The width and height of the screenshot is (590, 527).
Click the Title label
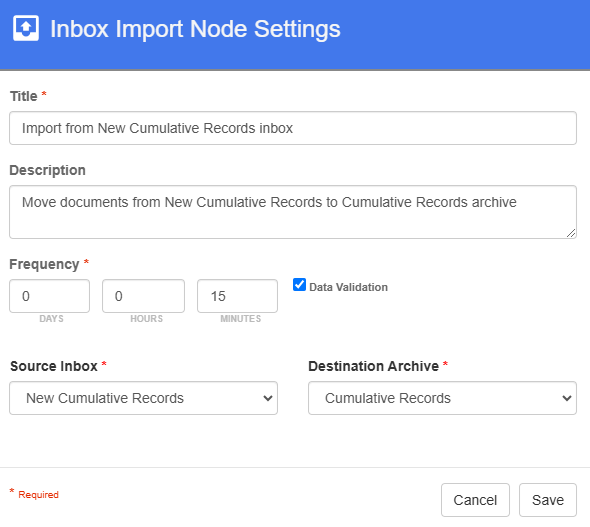pyautogui.click(x=23, y=96)
